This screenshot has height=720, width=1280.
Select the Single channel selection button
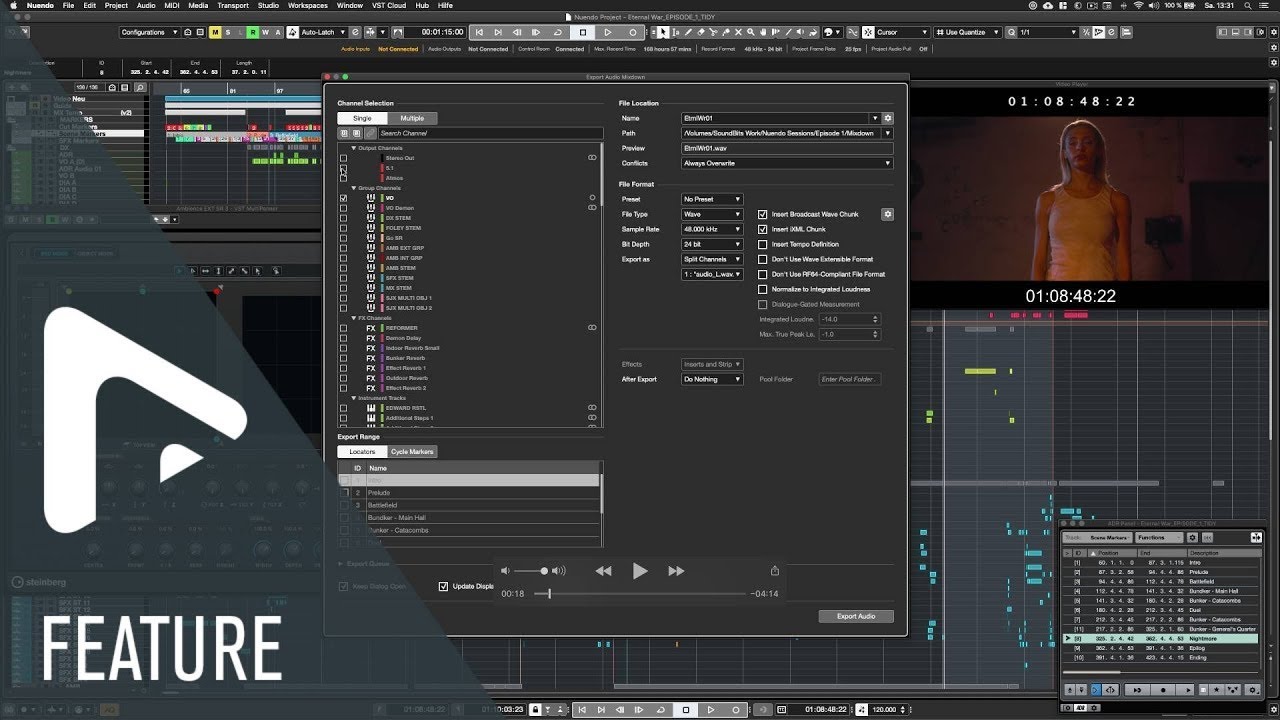[x=362, y=118]
